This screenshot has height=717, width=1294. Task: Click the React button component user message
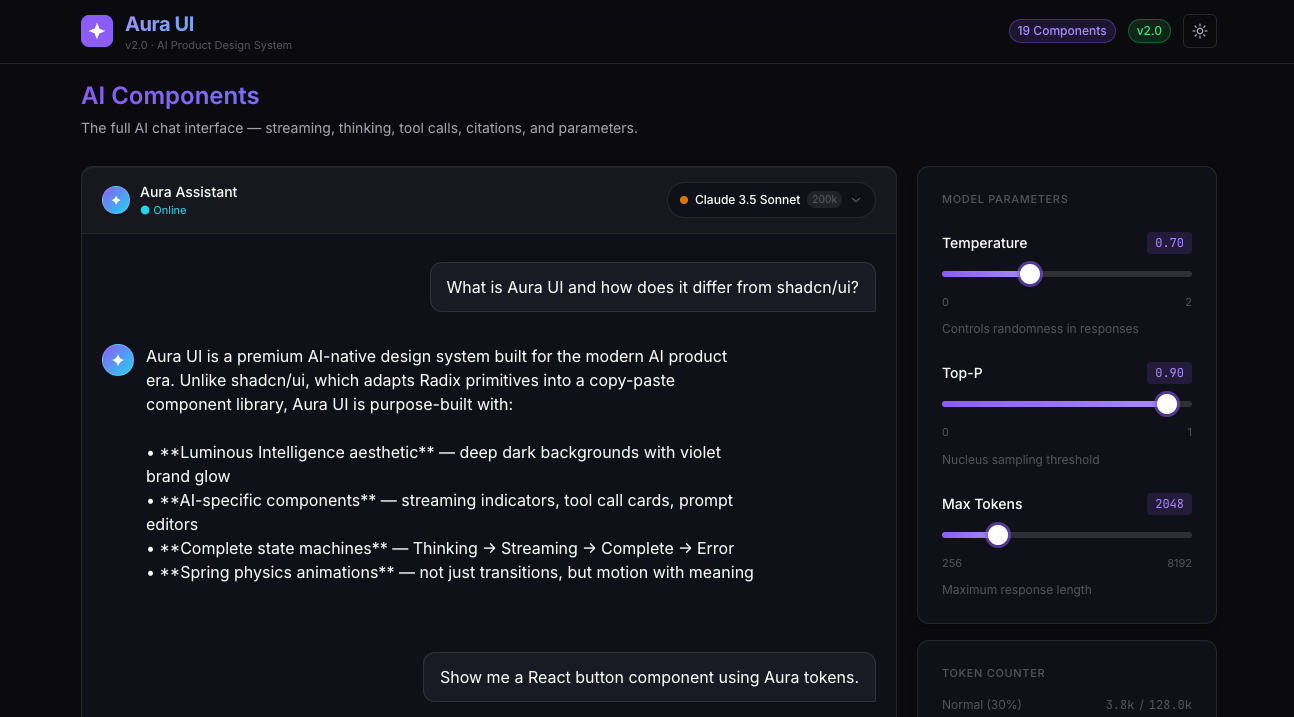point(649,677)
